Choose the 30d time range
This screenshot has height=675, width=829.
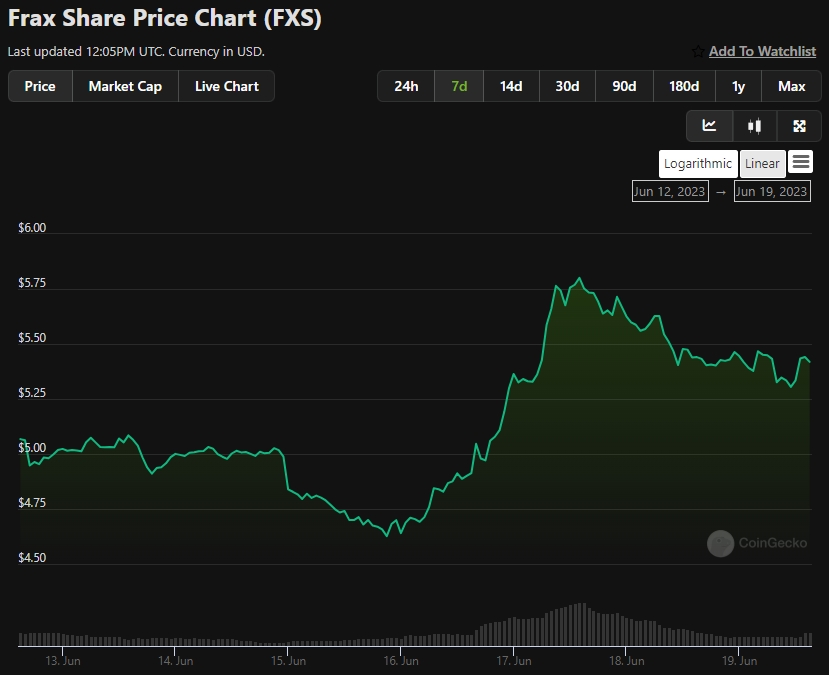coord(567,86)
